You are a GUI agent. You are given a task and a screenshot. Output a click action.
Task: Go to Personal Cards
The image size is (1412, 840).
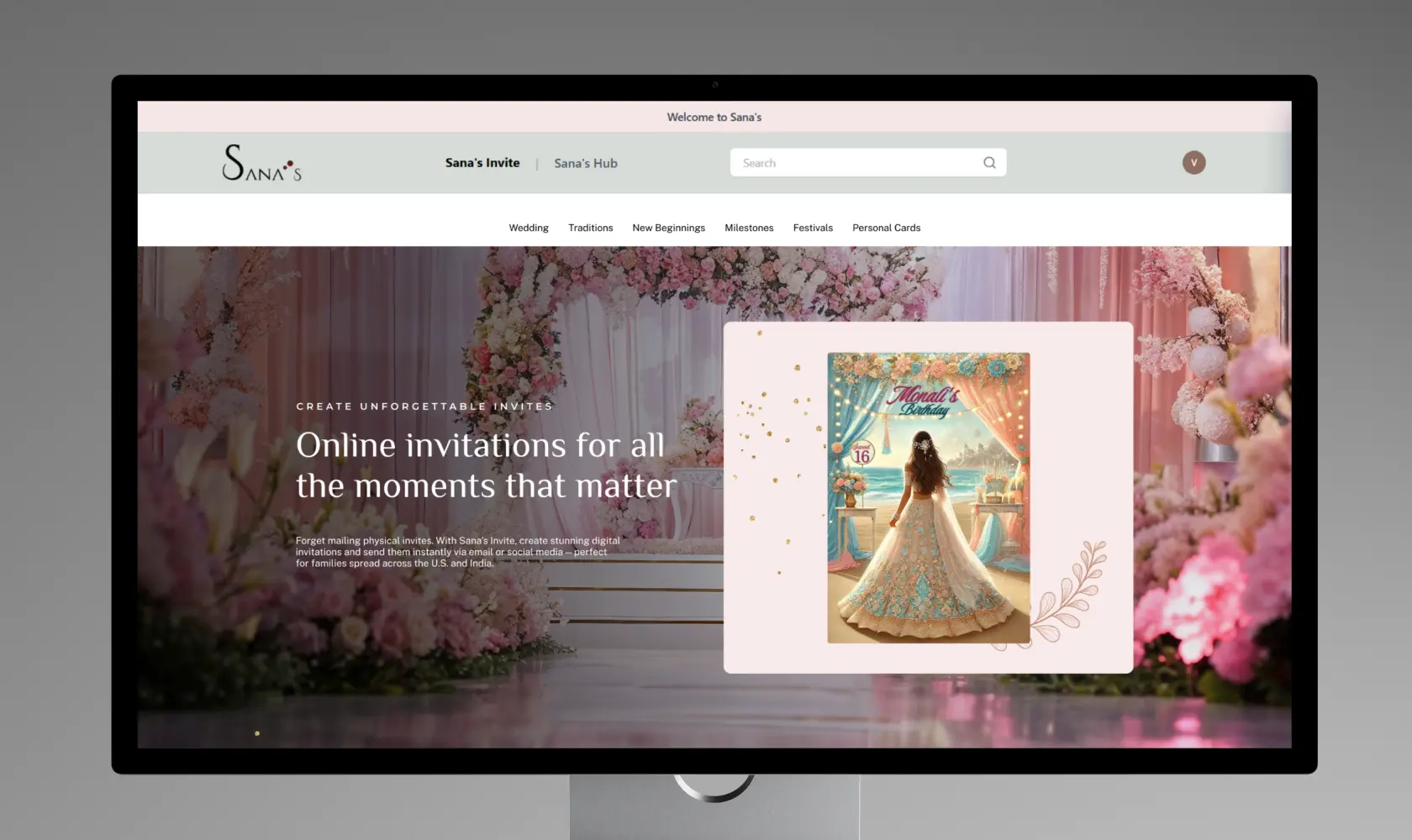click(x=886, y=228)
